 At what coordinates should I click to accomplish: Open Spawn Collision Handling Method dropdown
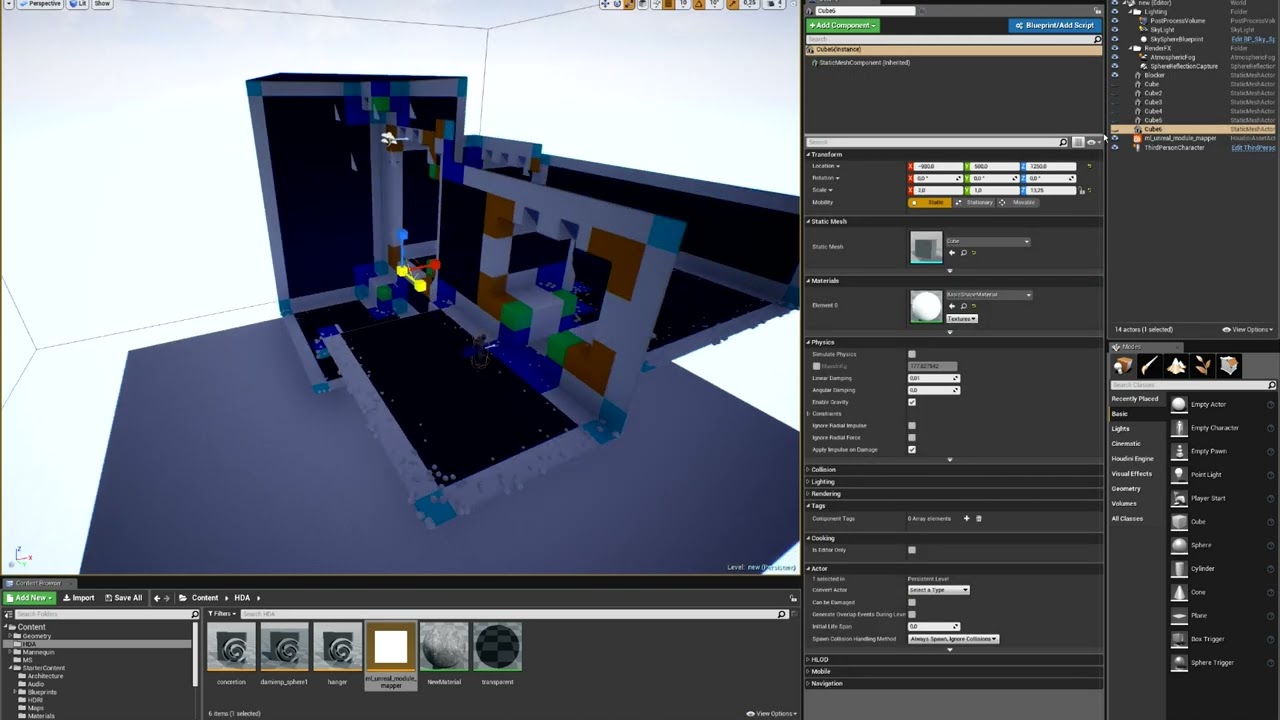coord(953,639)
